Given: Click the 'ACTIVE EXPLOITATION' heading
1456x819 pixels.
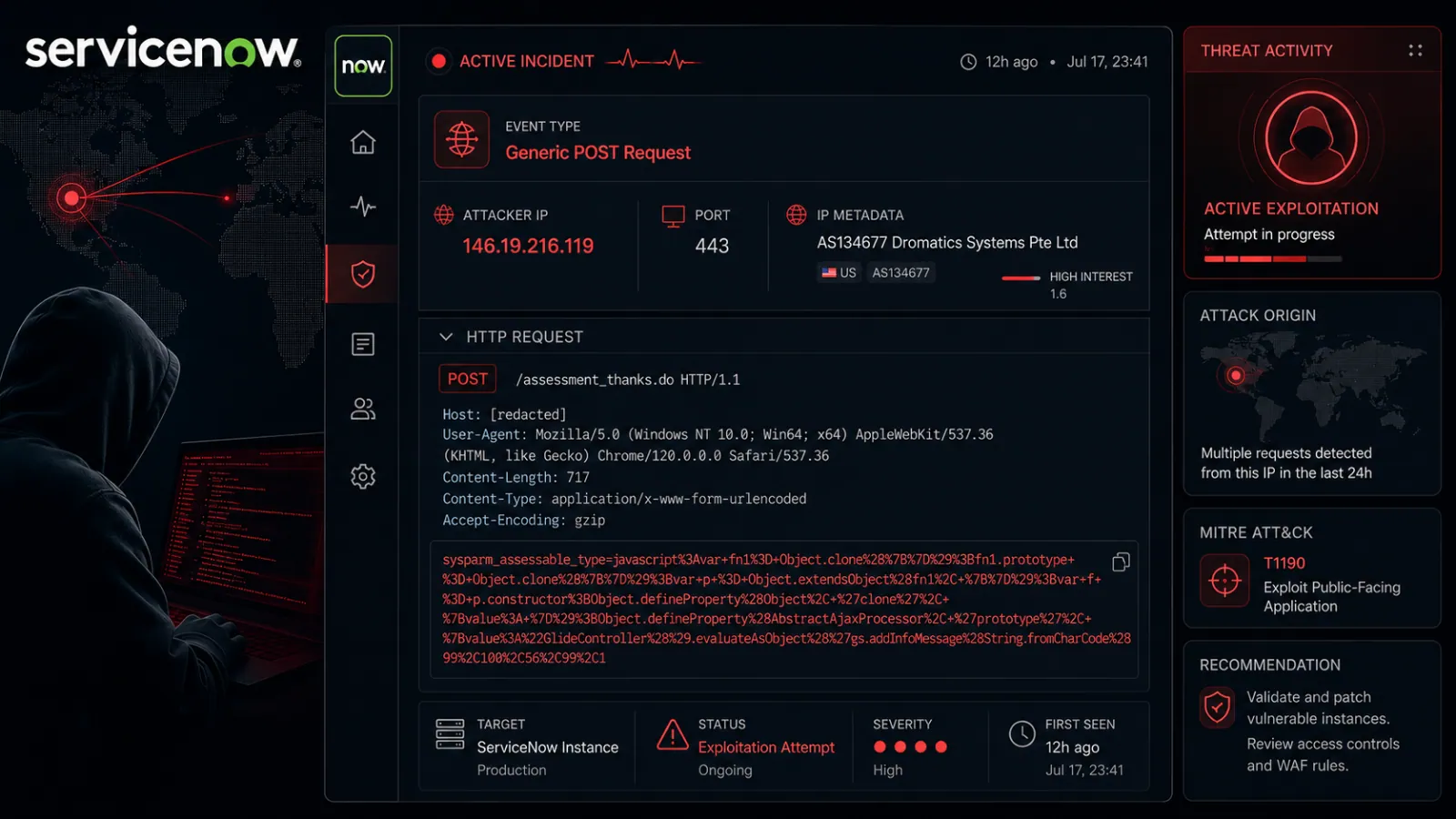Looking at the screenshot, I should coord(1291,208).
